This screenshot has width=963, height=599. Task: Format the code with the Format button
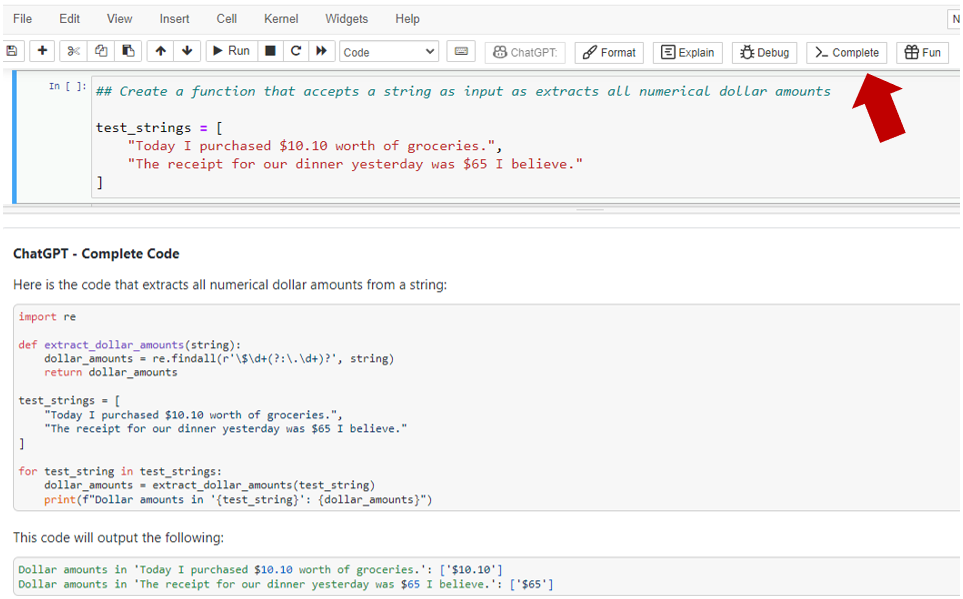pyautogui.click(x=609, y=52)
